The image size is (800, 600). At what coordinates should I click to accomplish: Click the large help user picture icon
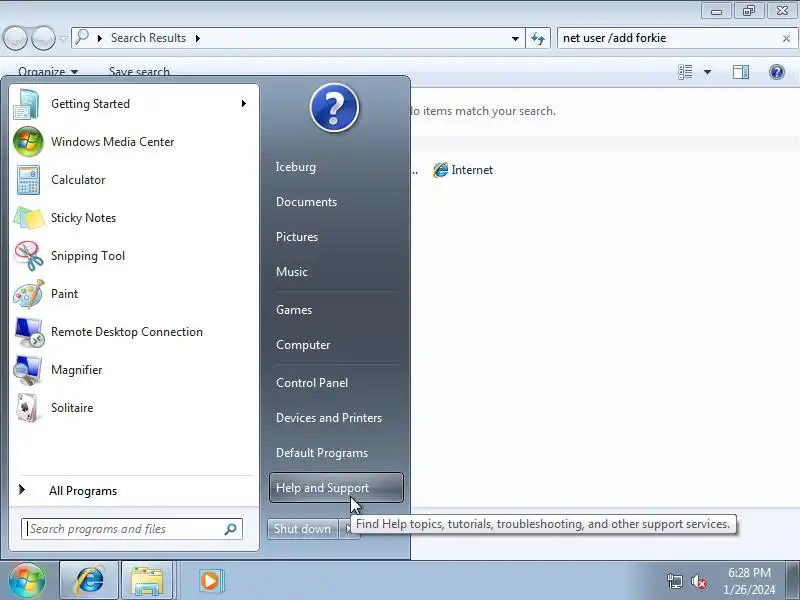tap(334, 108)
